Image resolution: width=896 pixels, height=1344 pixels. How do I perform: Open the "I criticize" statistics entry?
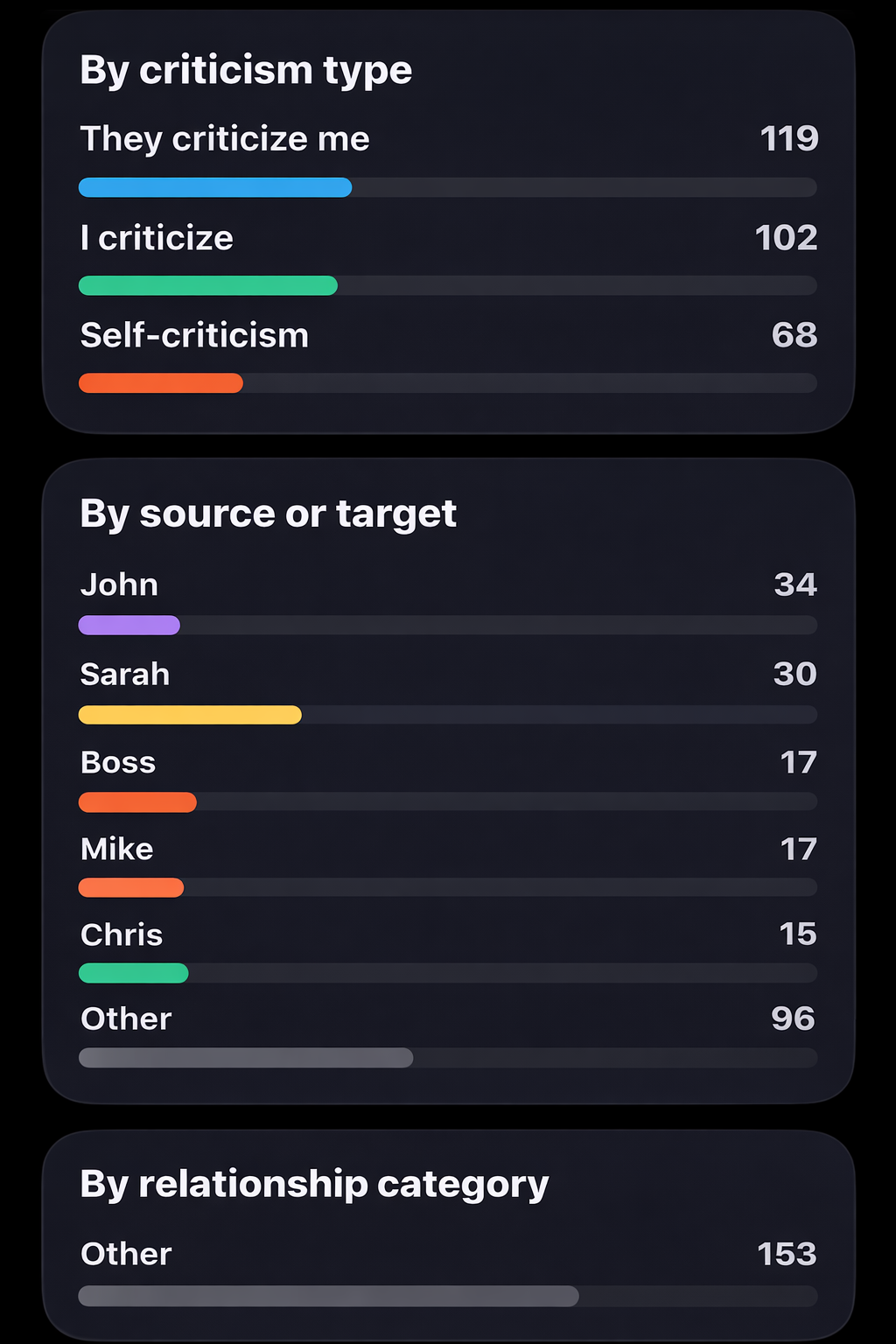(x=157, y=237)
